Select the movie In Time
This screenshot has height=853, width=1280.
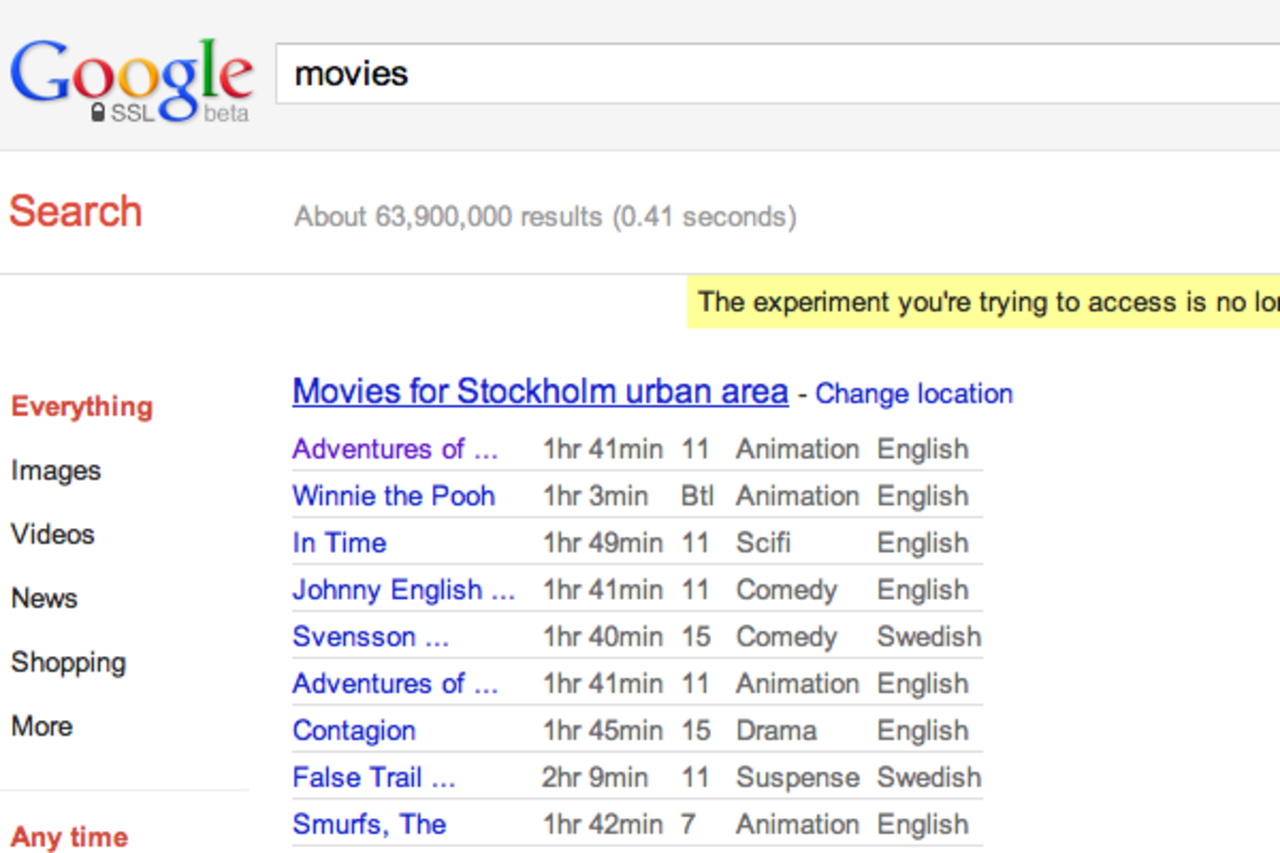pyautogui.click(x=339, y=543)
